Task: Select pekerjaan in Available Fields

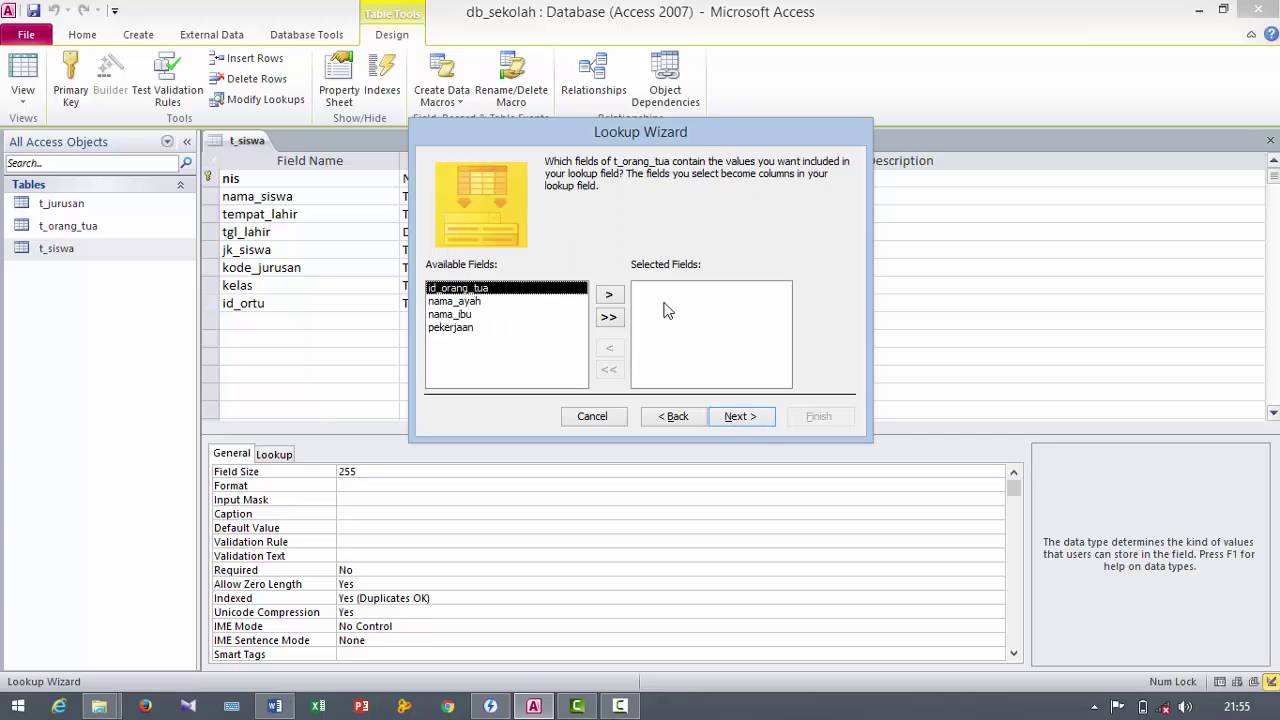Action: (x=451, y=327)
